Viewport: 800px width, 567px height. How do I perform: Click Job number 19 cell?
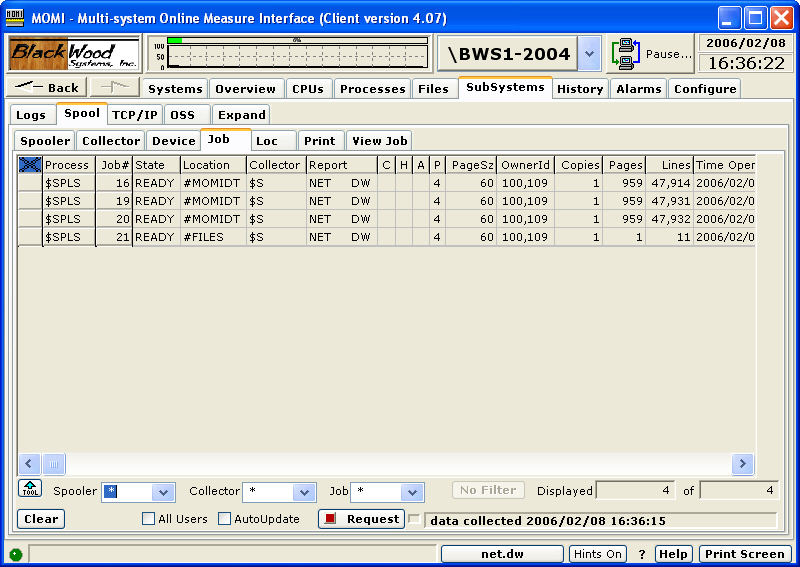point(114,201)
